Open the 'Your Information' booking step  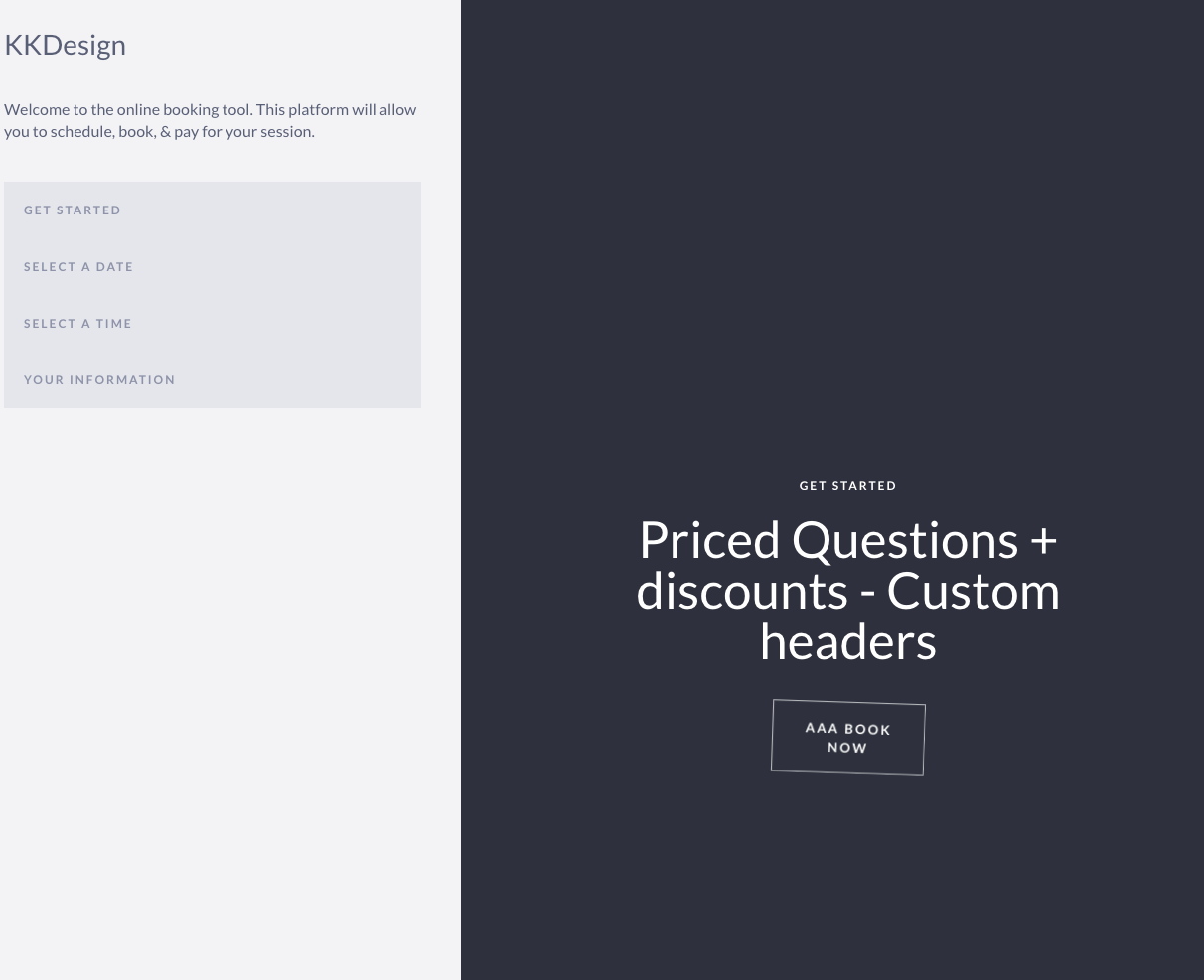99,379
